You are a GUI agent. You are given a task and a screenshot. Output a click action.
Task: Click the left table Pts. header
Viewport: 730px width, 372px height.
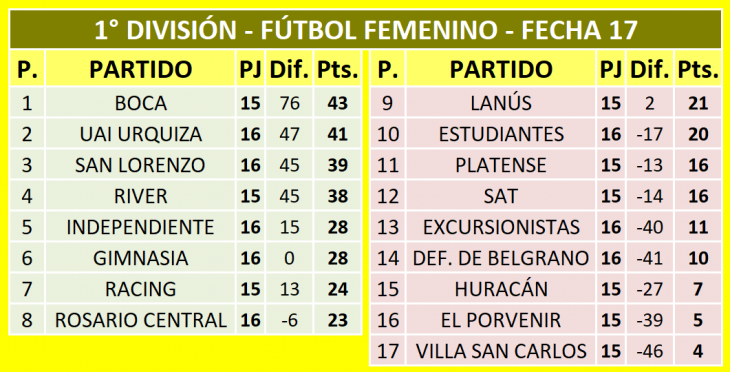[x=338, y=69]
